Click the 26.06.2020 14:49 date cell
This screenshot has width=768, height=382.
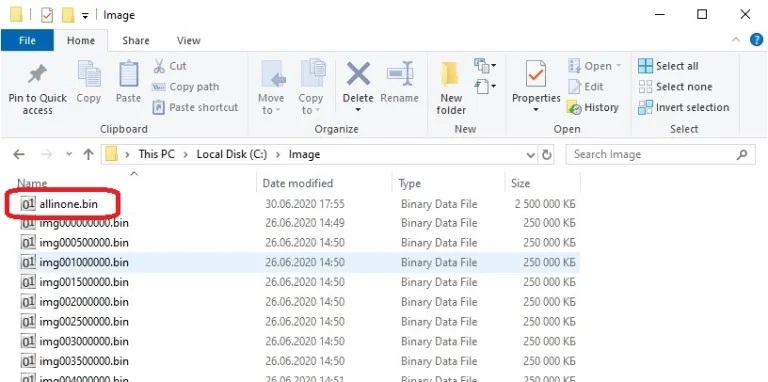click(305, 223)
